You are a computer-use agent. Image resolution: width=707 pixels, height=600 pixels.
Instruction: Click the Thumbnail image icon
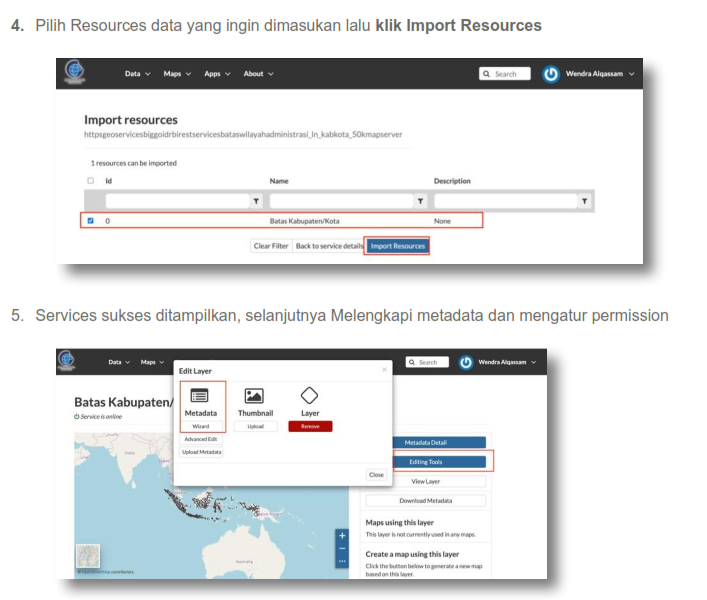click(x=254, y=396)
